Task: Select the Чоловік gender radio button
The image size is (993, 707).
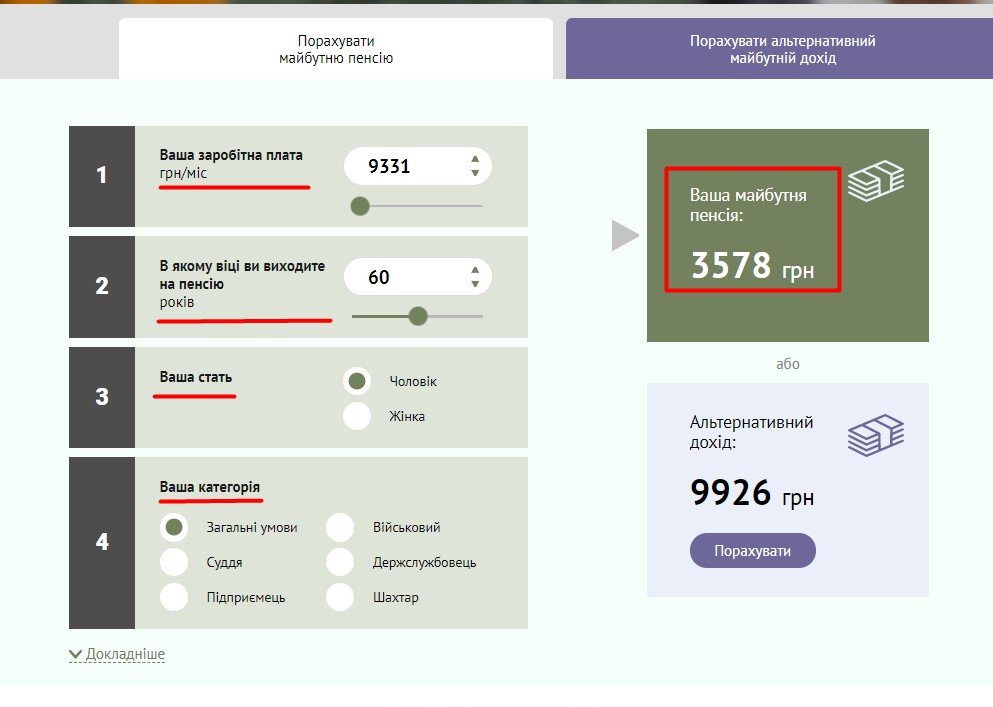Action: coord(357,382)
